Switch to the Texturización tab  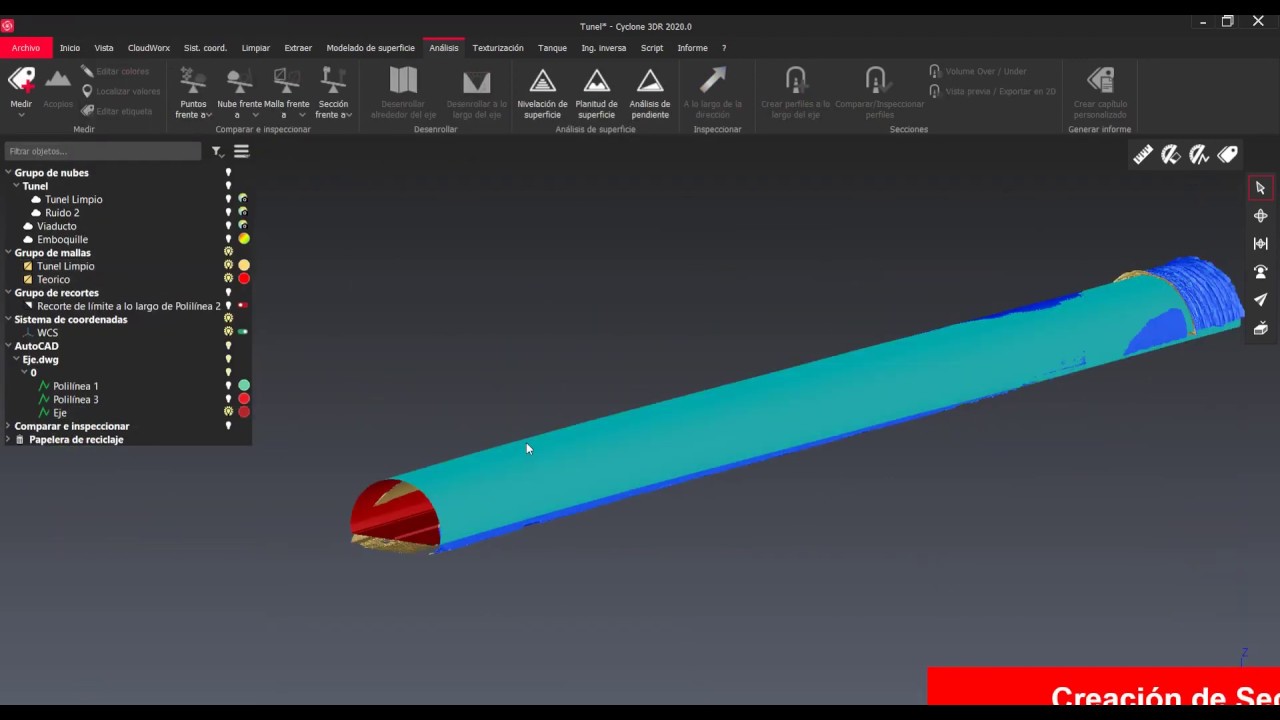pyautogui.click(x=498, y=48)
